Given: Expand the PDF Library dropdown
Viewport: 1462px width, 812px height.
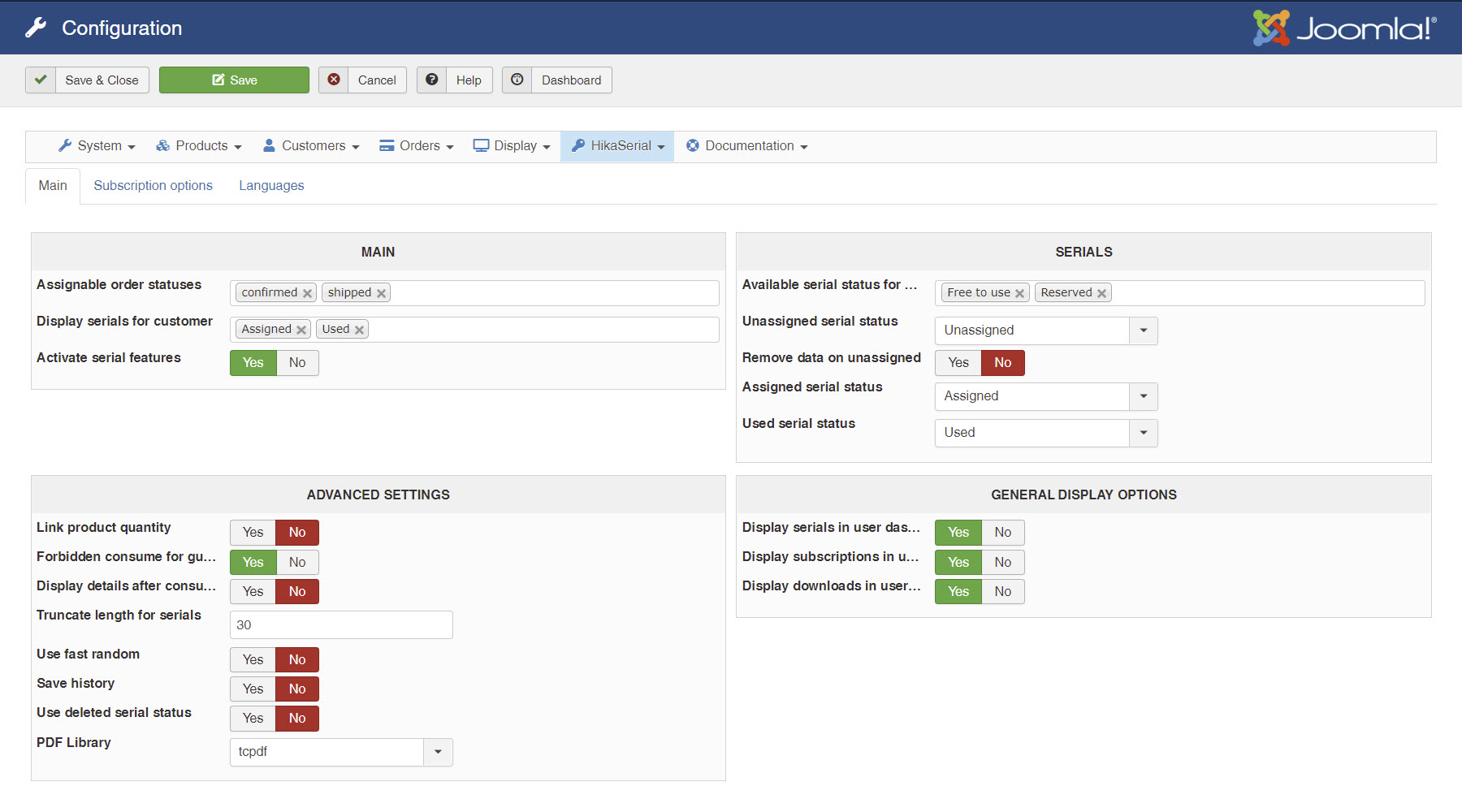Looking at the screenshot, I should 438,752.
